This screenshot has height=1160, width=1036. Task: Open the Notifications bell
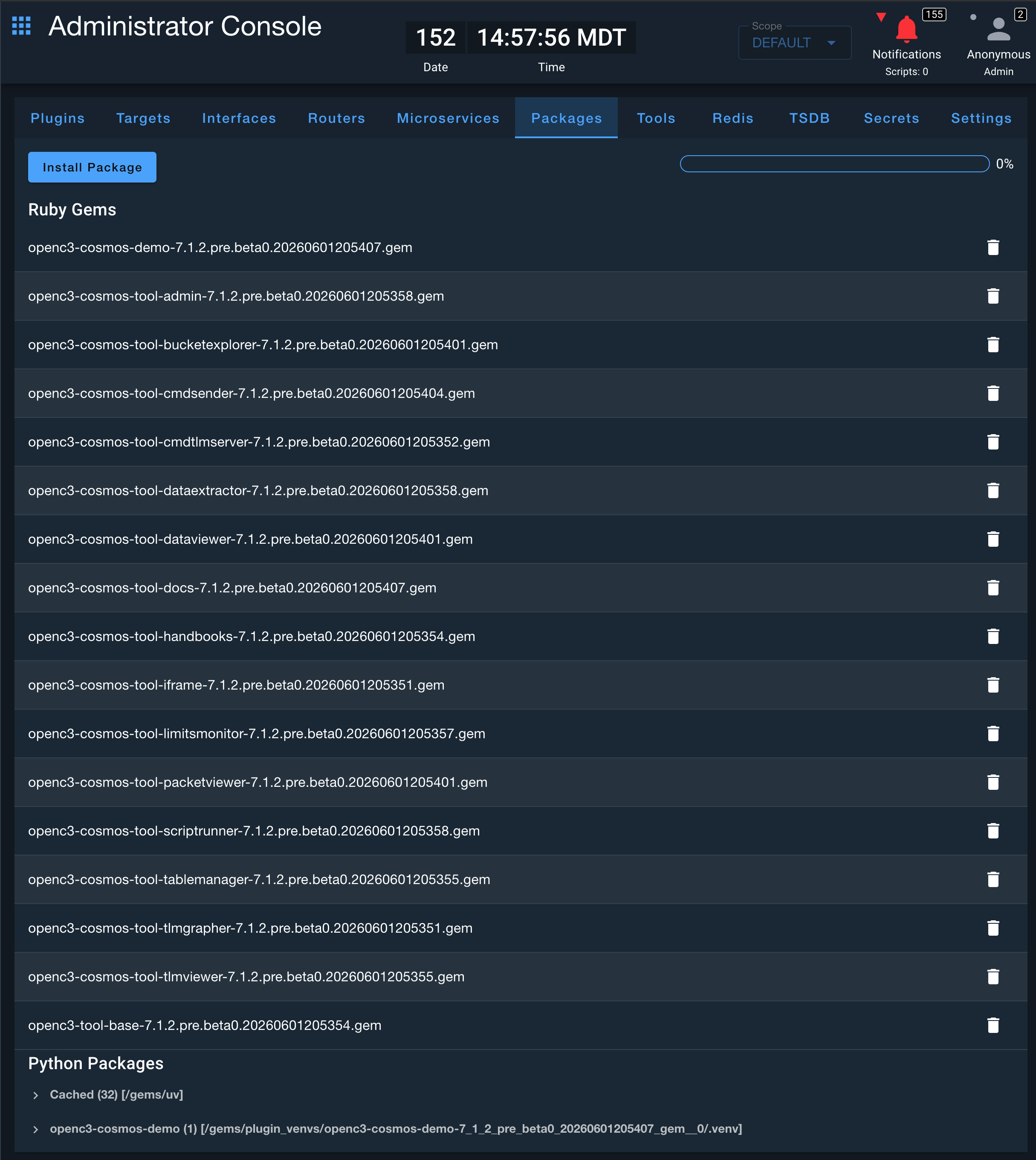906,29
